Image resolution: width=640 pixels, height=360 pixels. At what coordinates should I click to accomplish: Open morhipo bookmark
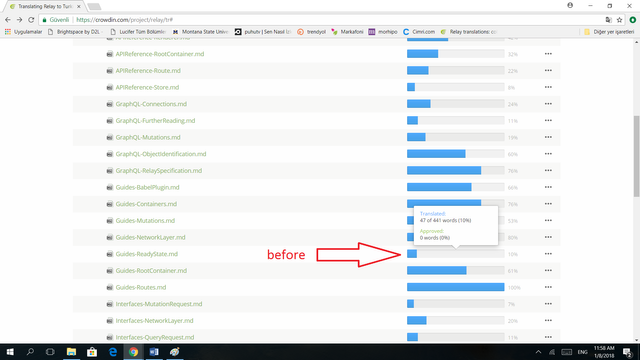(x=383, y=31)
